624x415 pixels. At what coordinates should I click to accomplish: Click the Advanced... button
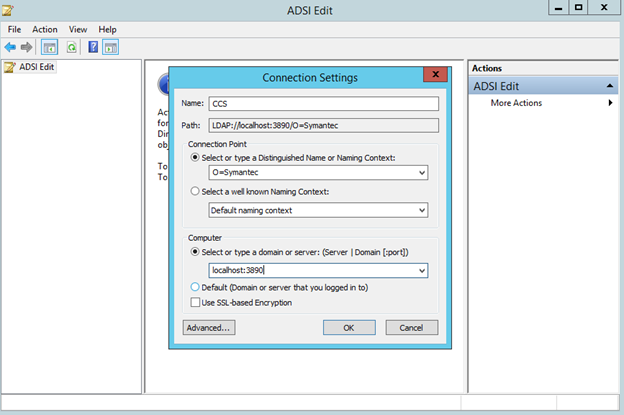click(x=208, y=327)
